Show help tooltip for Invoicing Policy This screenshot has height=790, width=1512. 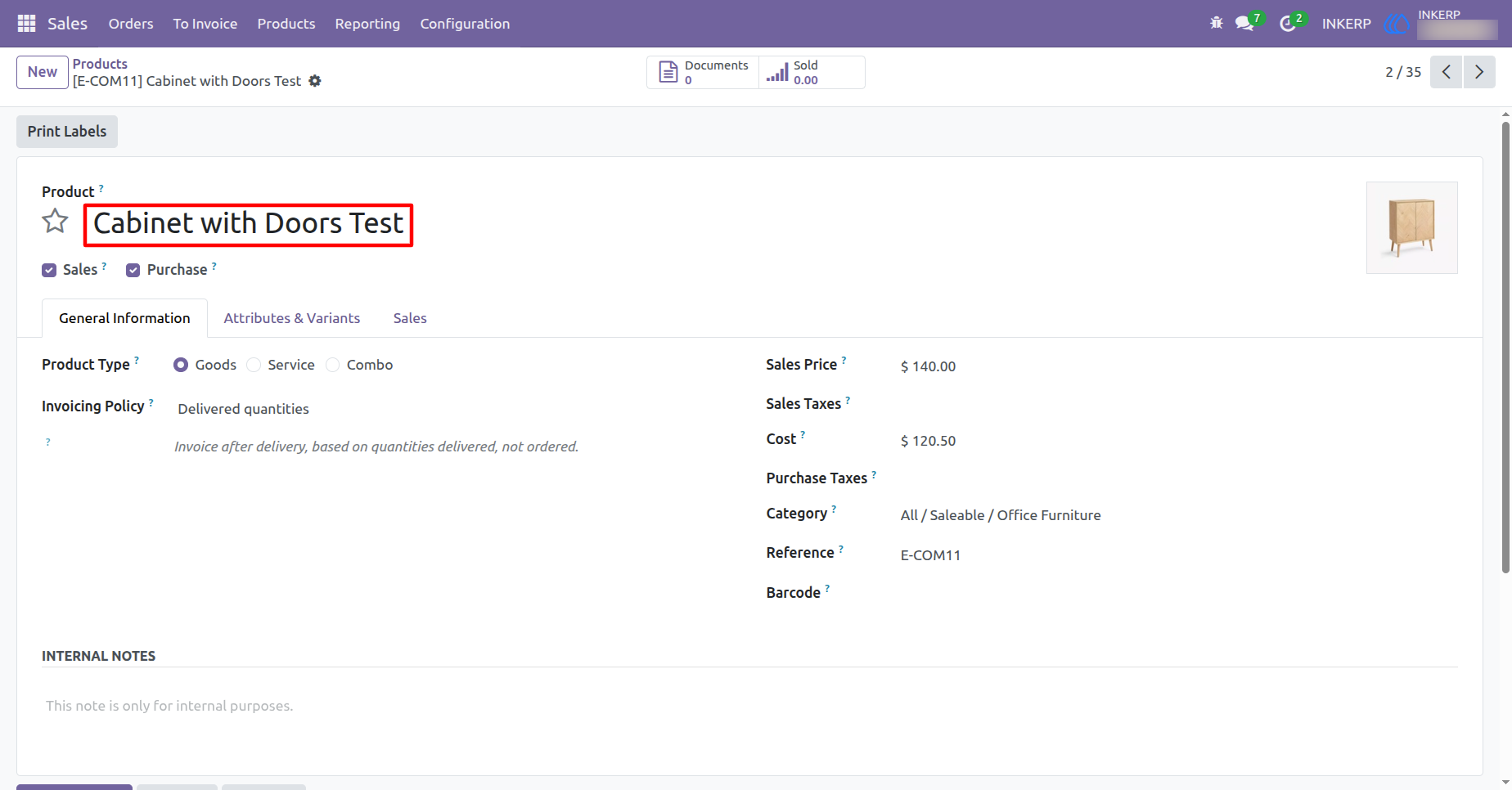[x=151, y=402]
